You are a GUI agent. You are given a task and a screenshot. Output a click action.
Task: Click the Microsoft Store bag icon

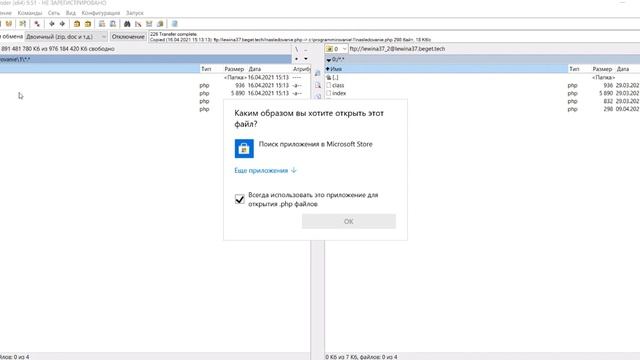244,149
